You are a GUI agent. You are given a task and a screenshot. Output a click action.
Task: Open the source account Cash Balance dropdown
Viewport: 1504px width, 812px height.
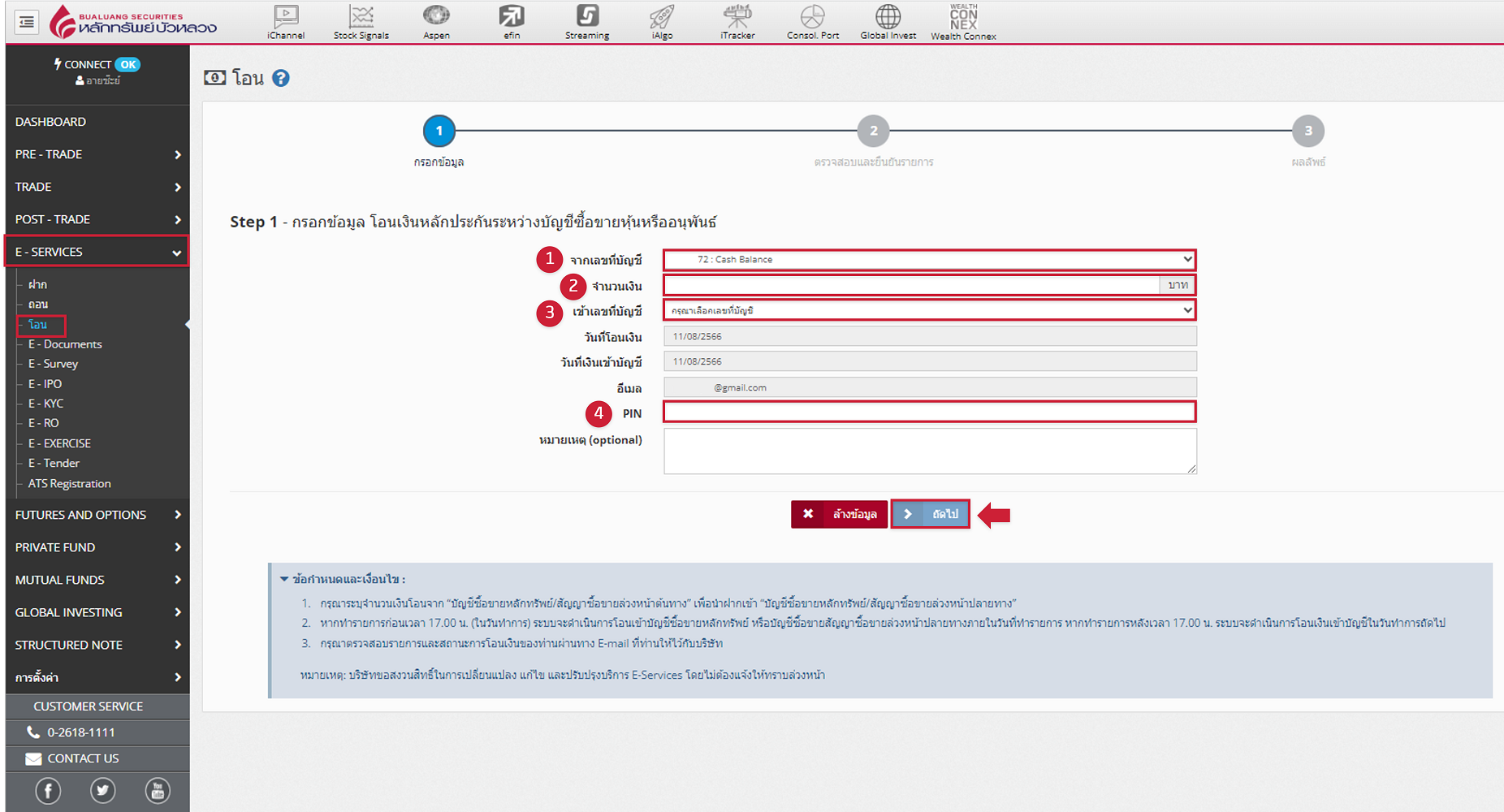929,260
